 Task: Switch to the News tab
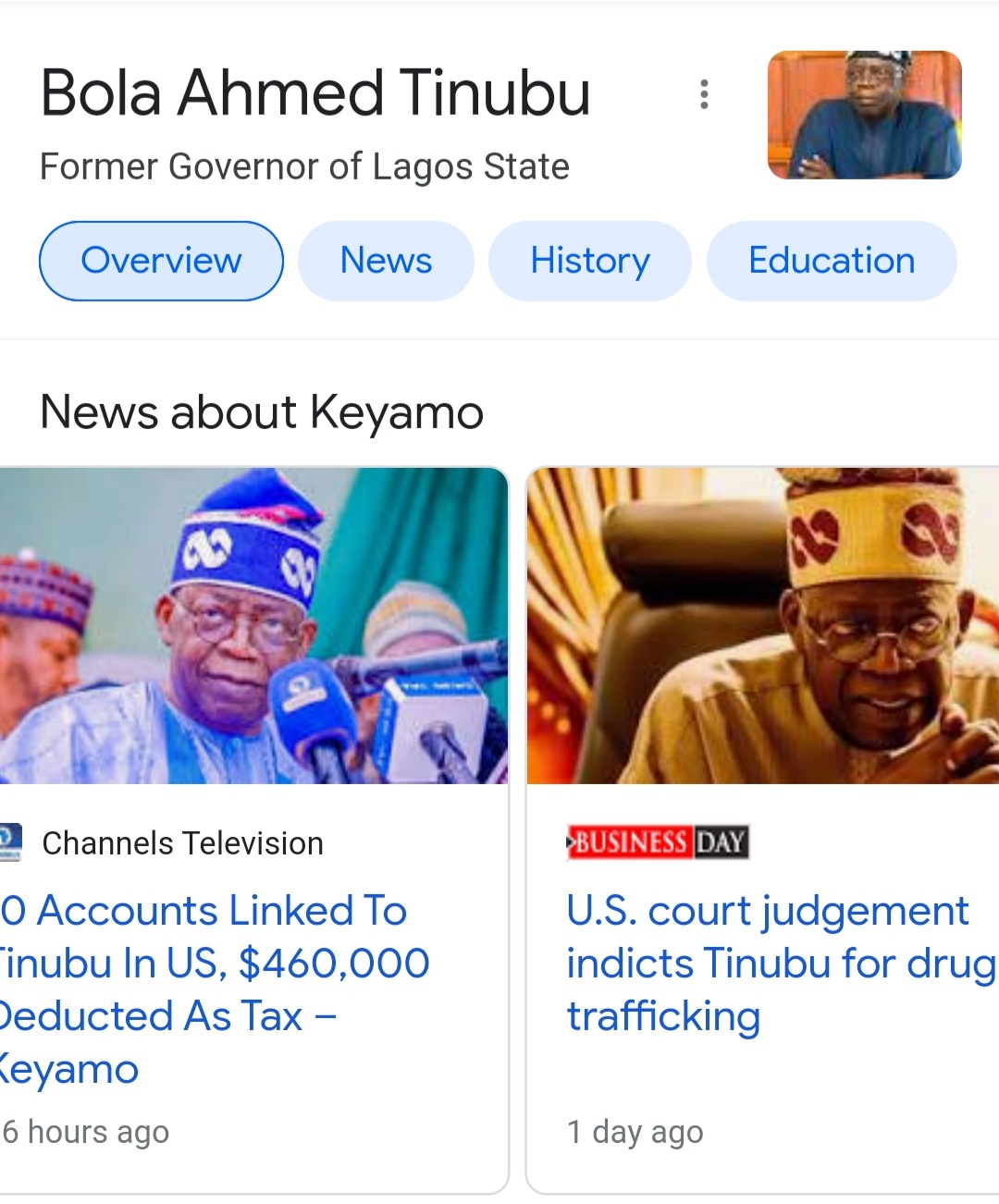386,261
